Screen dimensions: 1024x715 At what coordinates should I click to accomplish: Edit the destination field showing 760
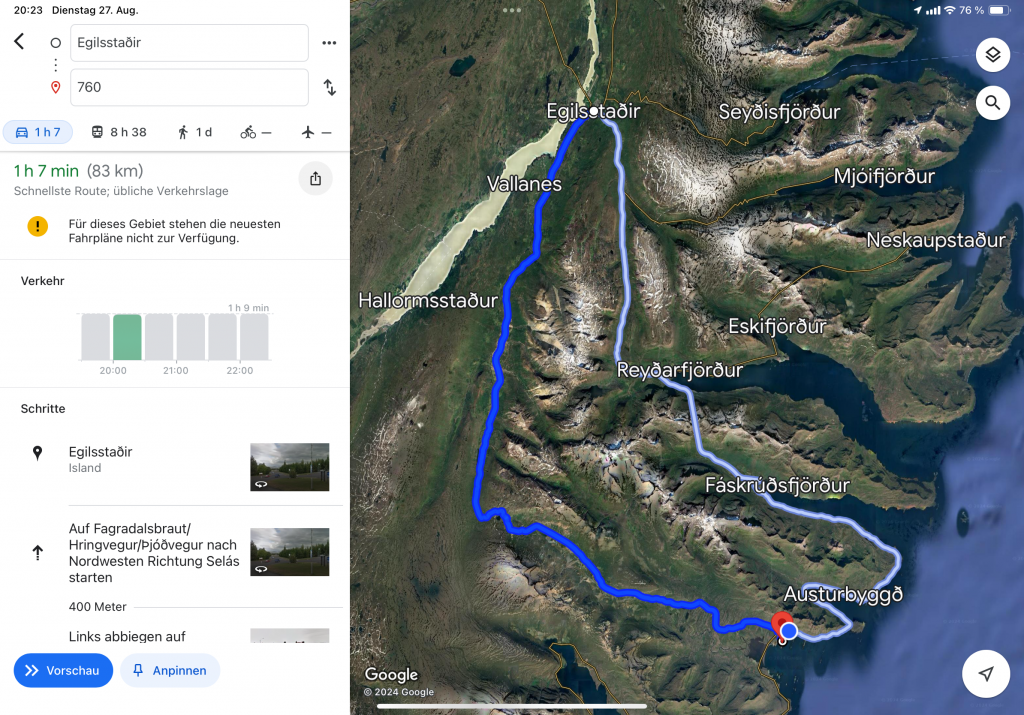pos(189,87)
